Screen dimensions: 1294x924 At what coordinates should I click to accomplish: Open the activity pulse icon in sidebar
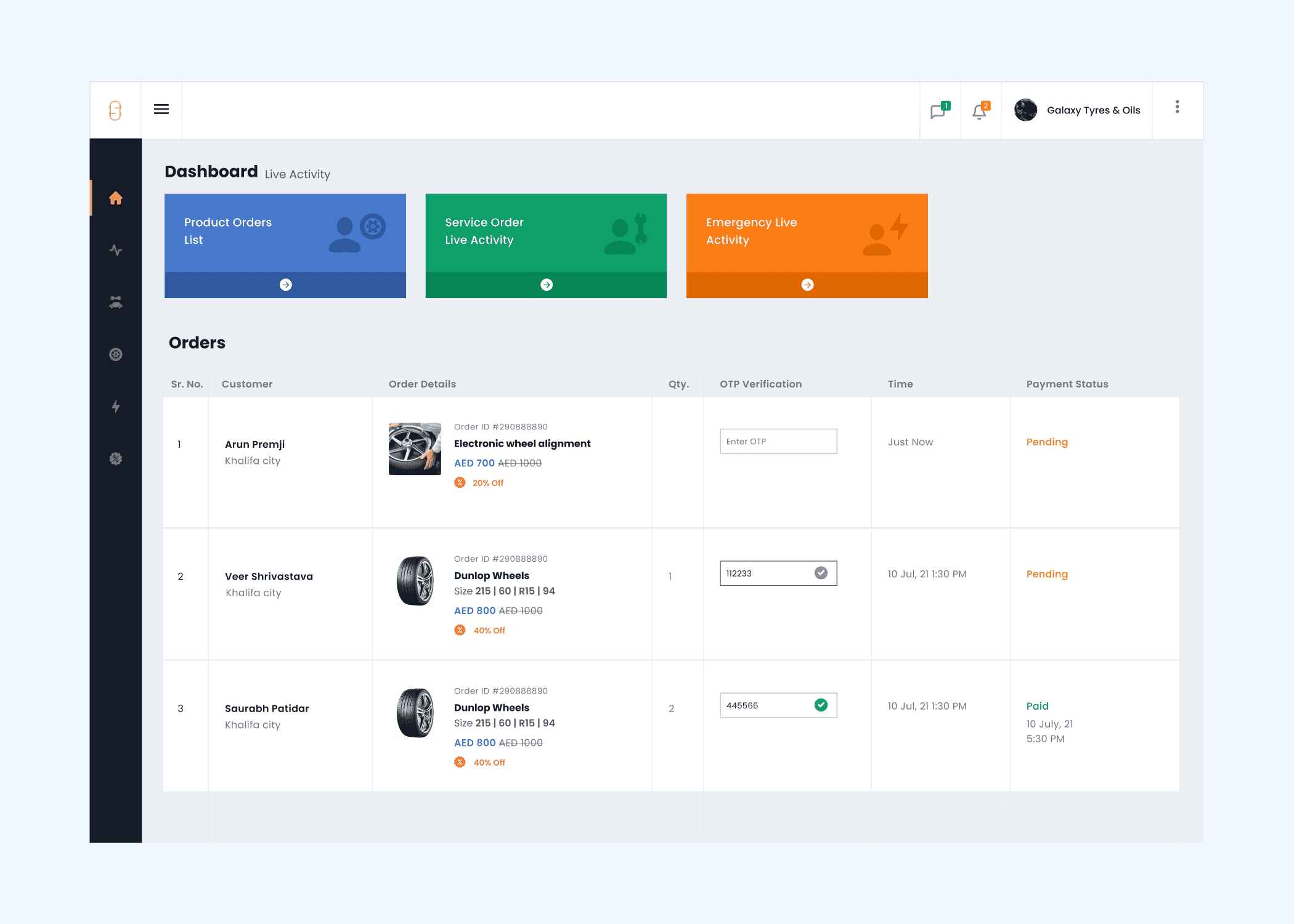[116, 250]
